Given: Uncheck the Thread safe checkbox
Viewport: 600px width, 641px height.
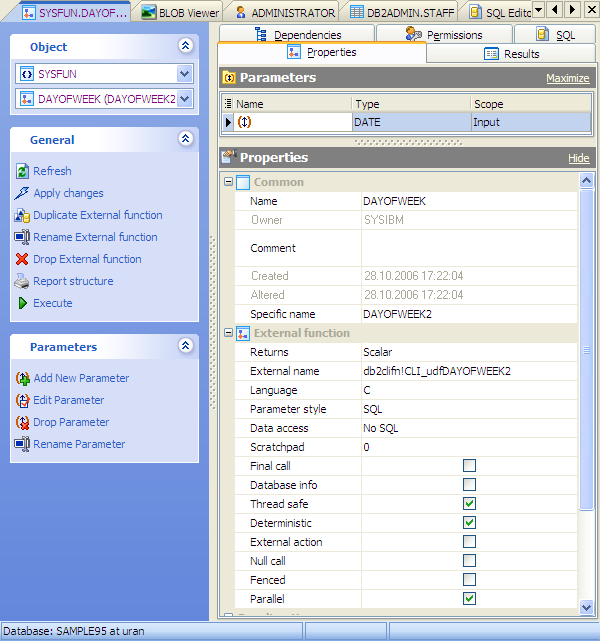Looking at the screenshot, I should (469, 504).
